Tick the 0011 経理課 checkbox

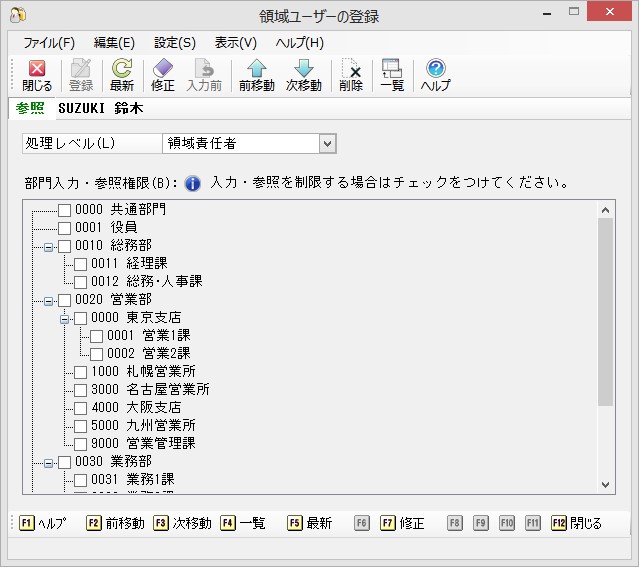(x=81, y=264)
